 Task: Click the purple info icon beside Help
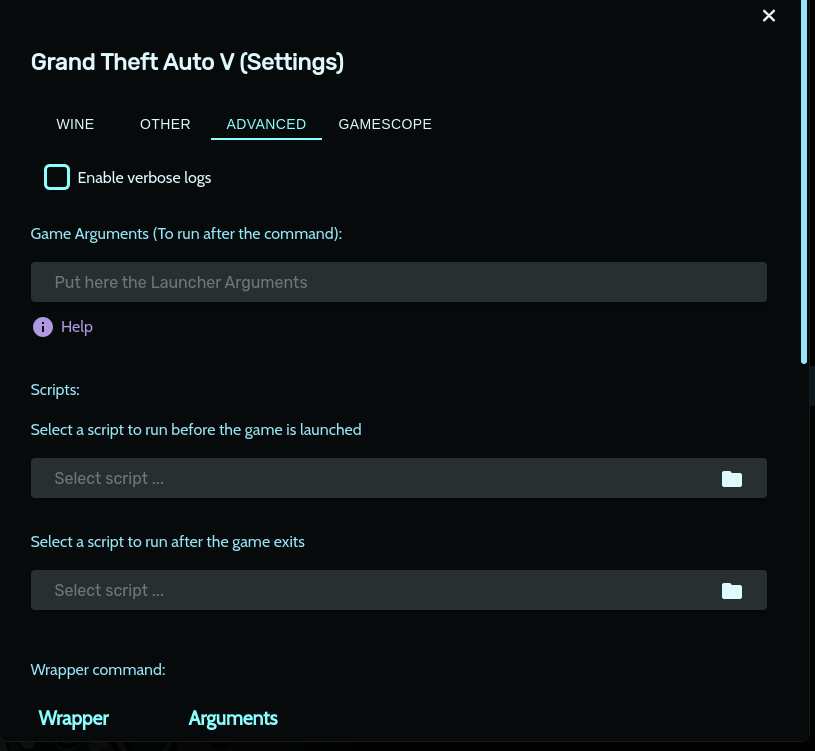[x=42, y=327]
